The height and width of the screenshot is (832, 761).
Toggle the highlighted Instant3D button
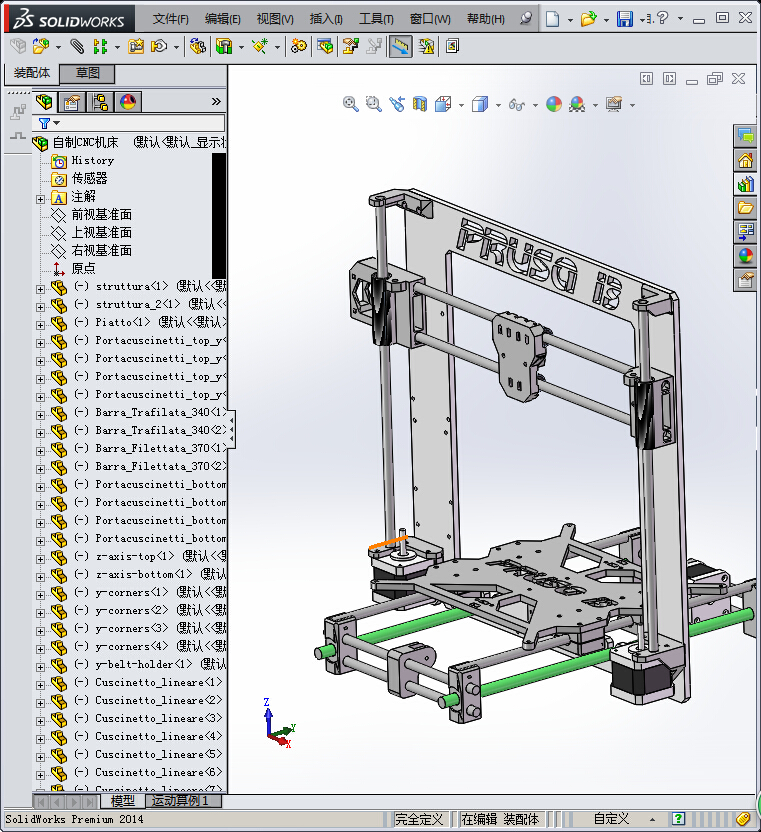(x=400, y=47)
